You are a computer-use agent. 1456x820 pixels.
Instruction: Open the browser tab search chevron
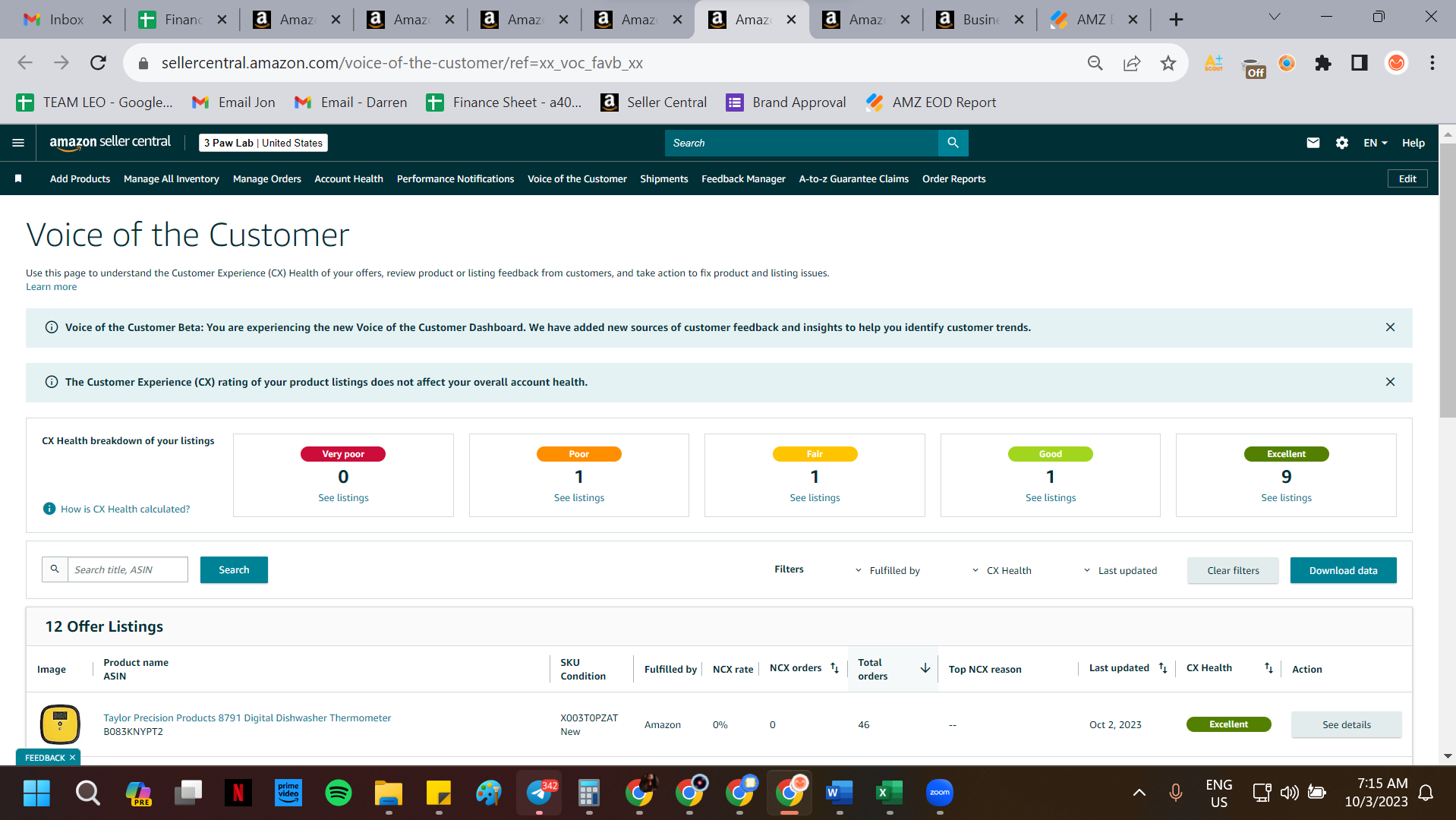(1275, 17)
